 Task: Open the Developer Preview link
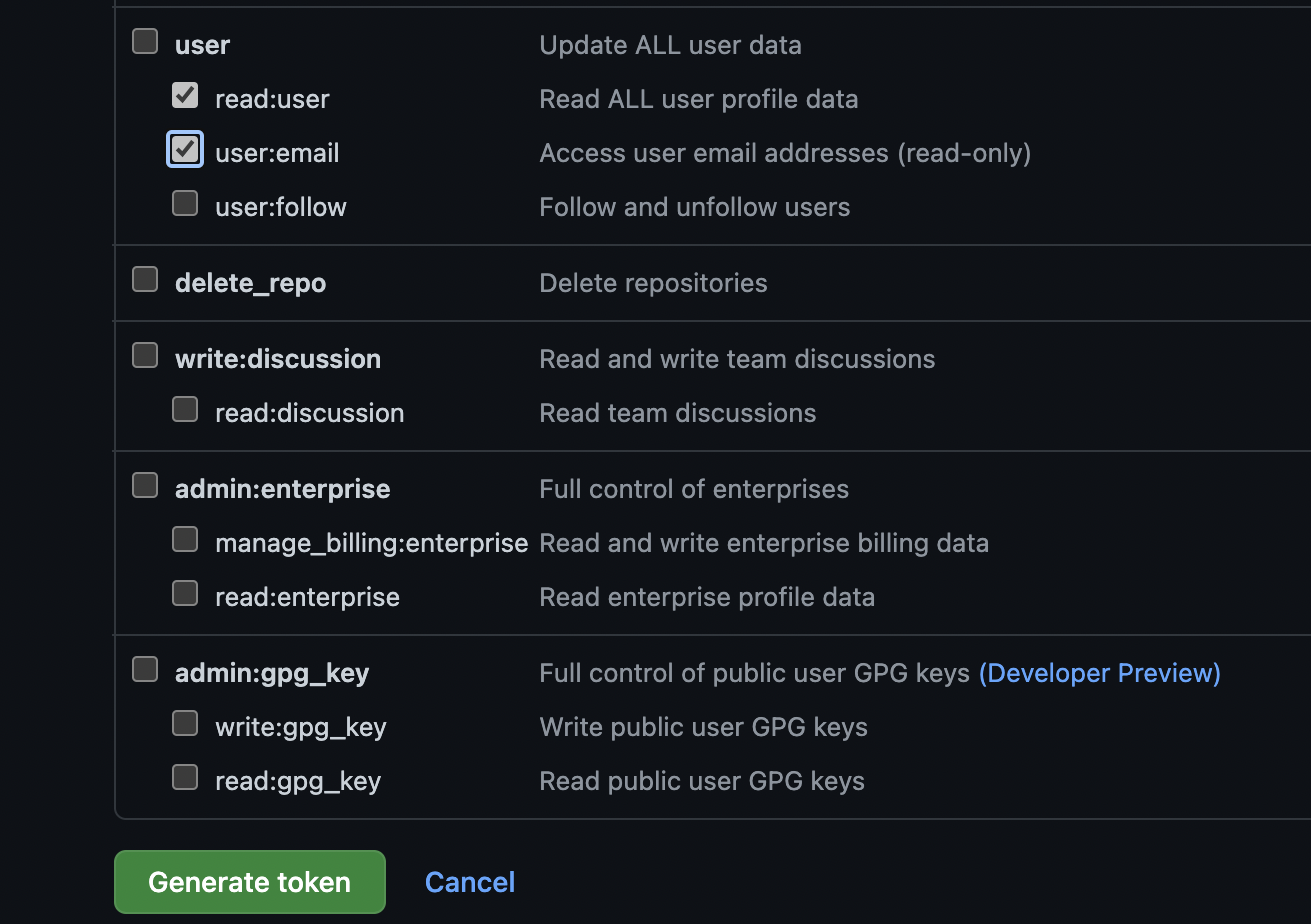1100,673
